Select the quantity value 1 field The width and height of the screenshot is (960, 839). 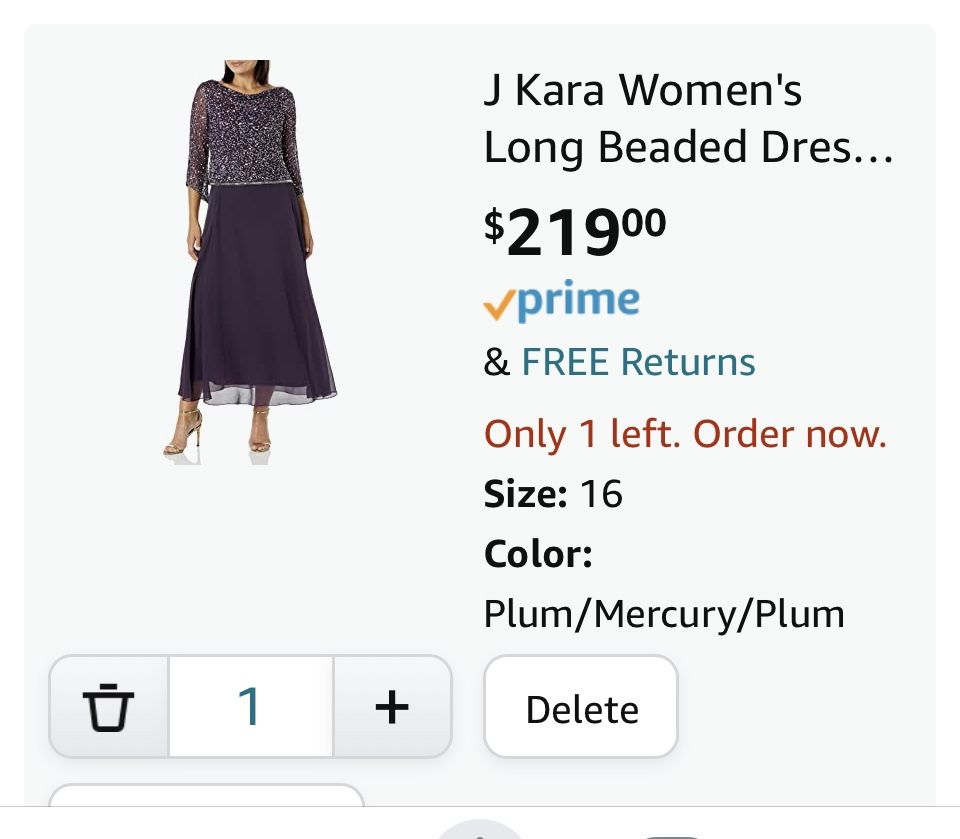250,707
